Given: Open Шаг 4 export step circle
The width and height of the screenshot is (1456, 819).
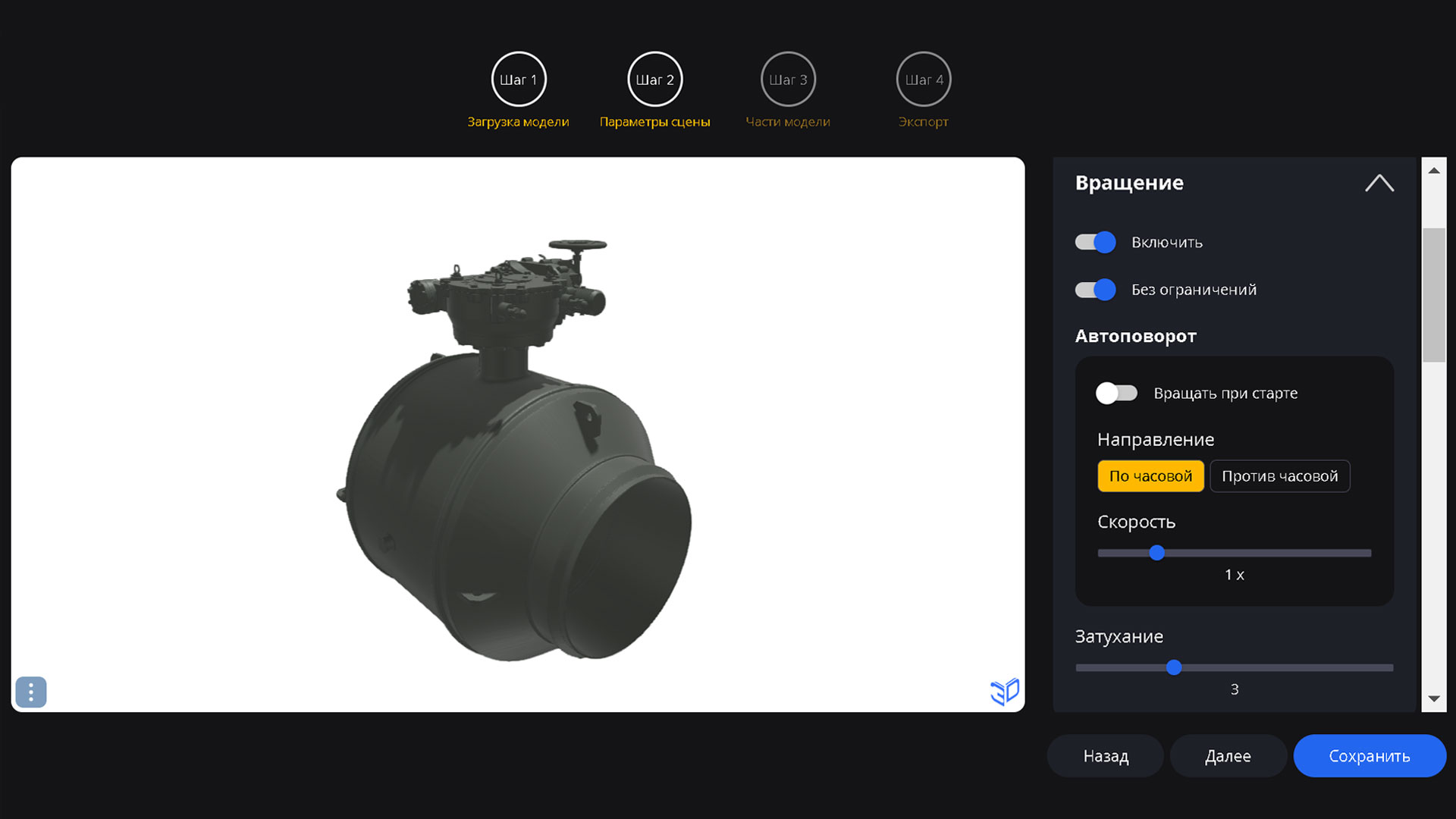Looking at the screenshot, I should (923, 80).
